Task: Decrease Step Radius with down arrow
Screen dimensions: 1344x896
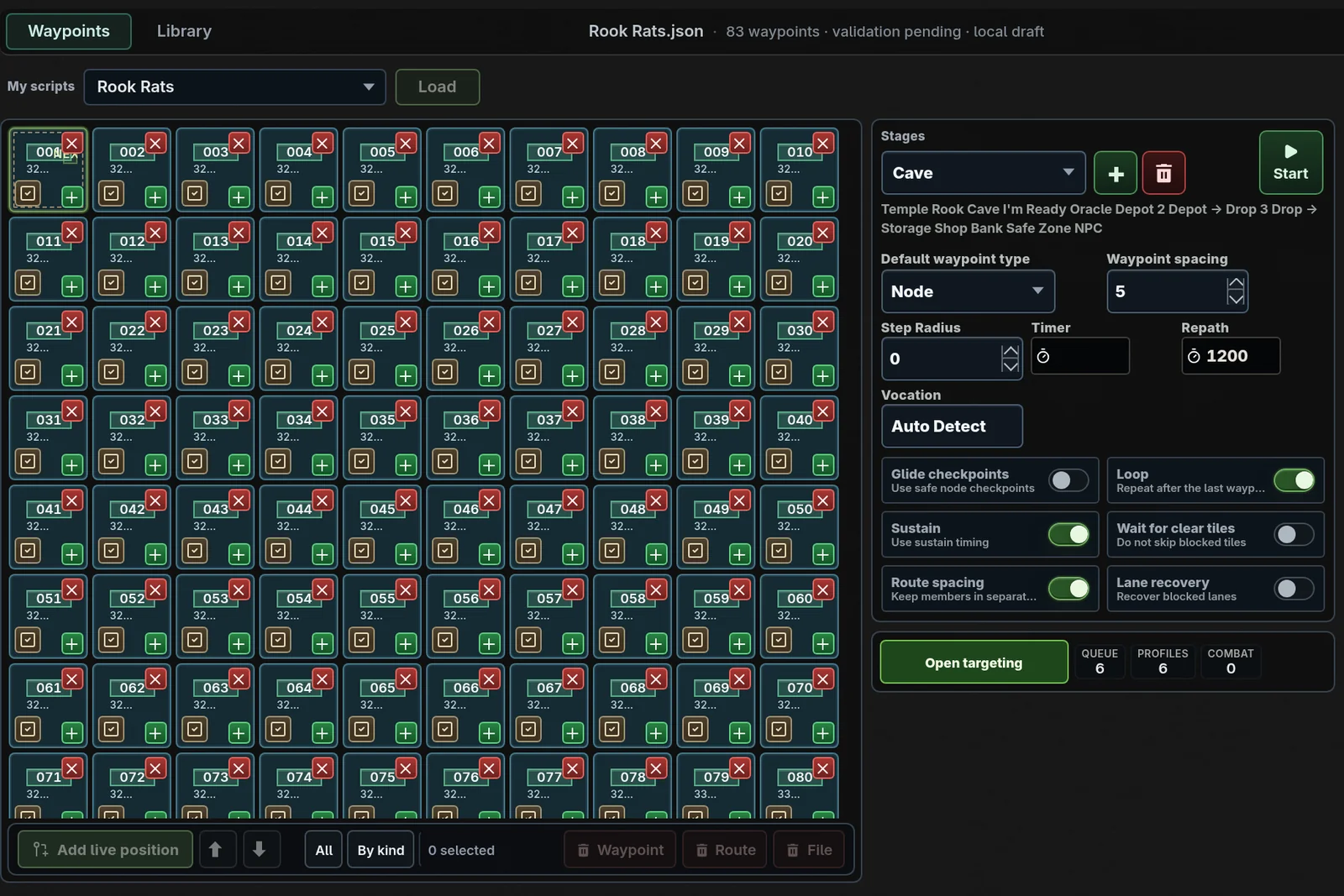Action: pos(1011,366)
